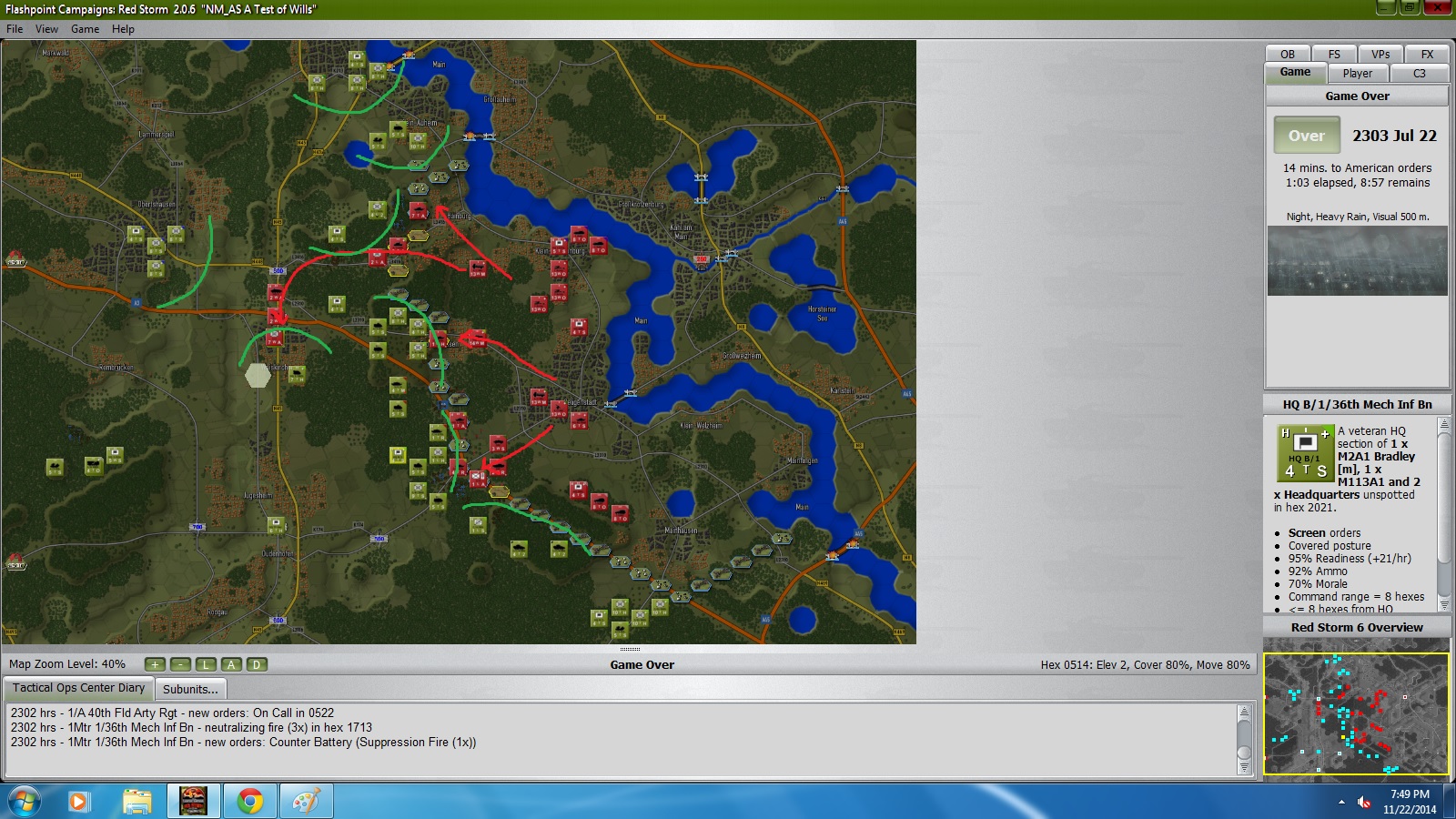Click the Windows Start button

24,802
